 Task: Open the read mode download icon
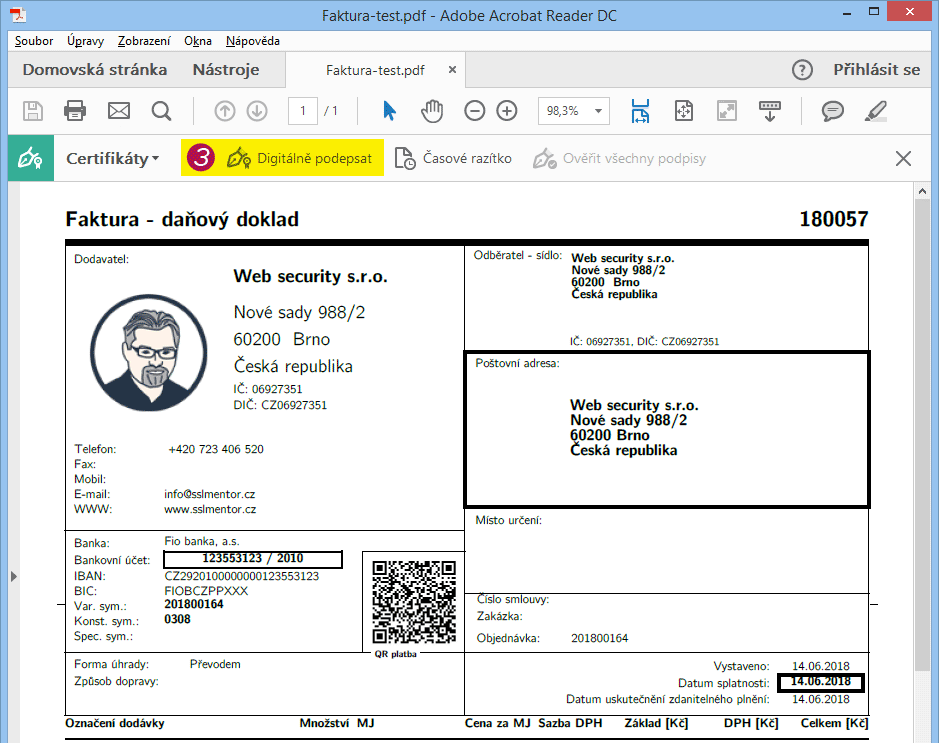770,111
